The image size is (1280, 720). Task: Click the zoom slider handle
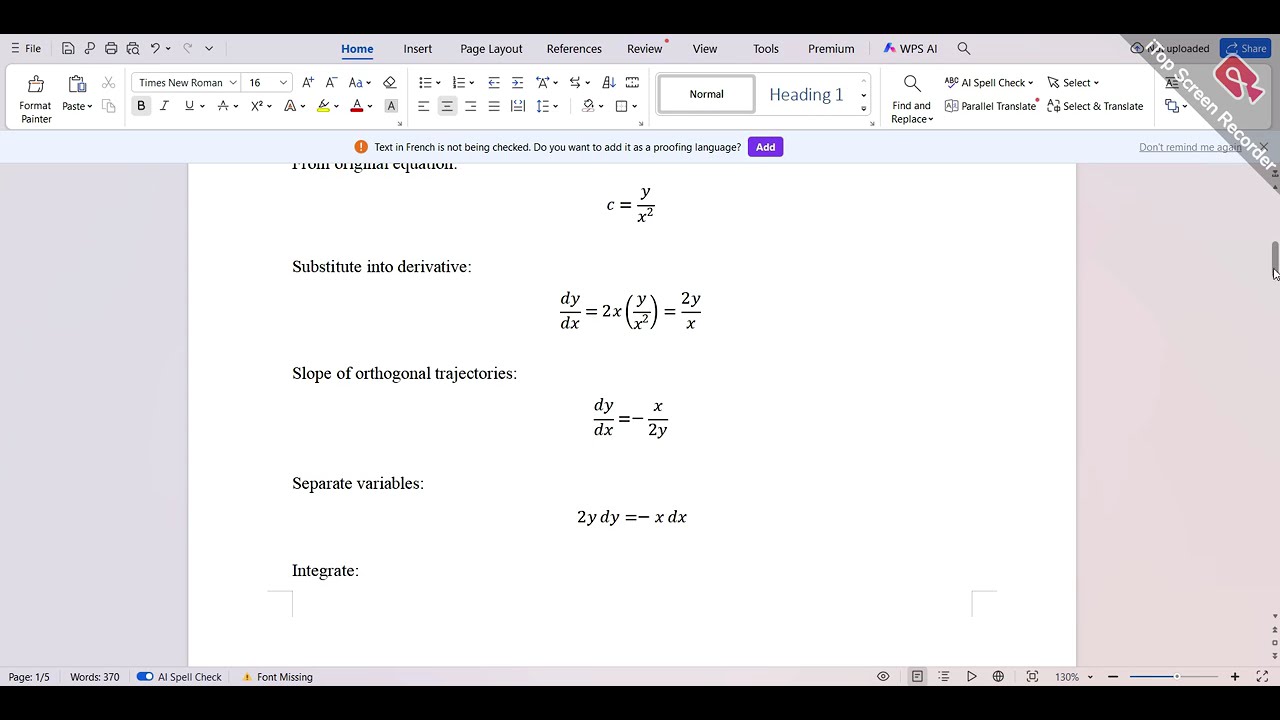pyautogui.click(x=1176, y=677)
